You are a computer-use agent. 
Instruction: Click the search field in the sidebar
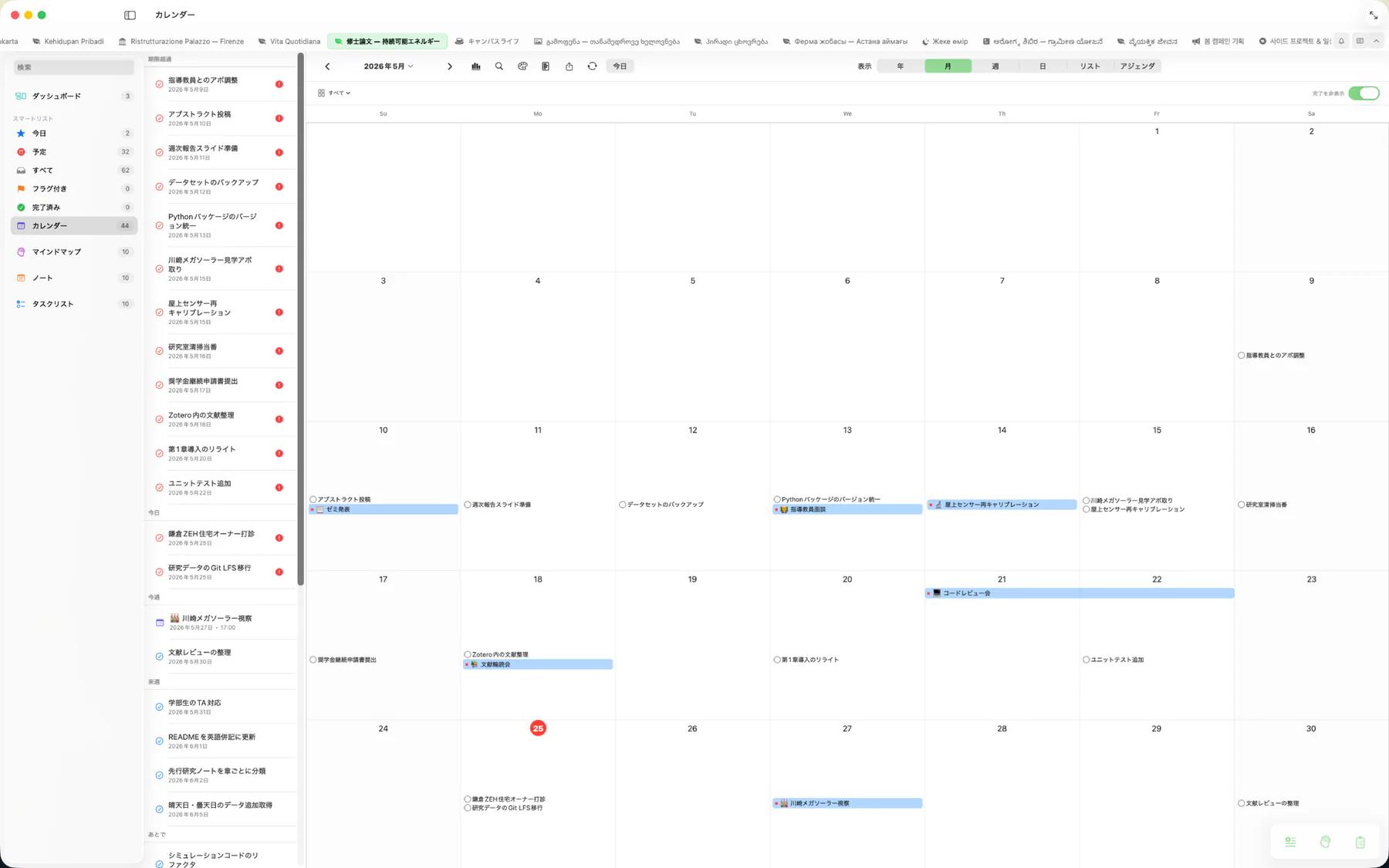point(74,68)
